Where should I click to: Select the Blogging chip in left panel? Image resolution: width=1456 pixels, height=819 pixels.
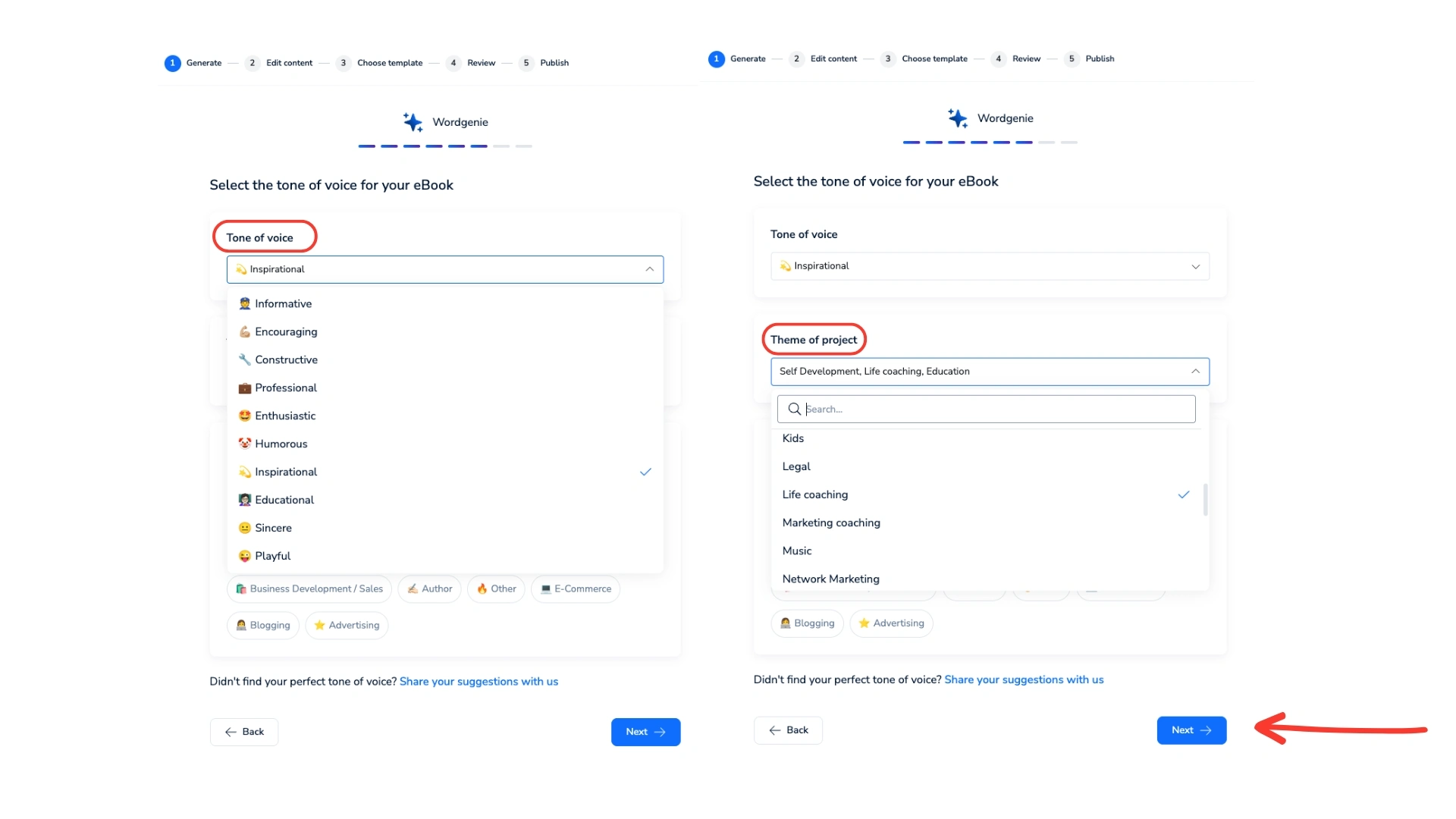coord(263,626)
